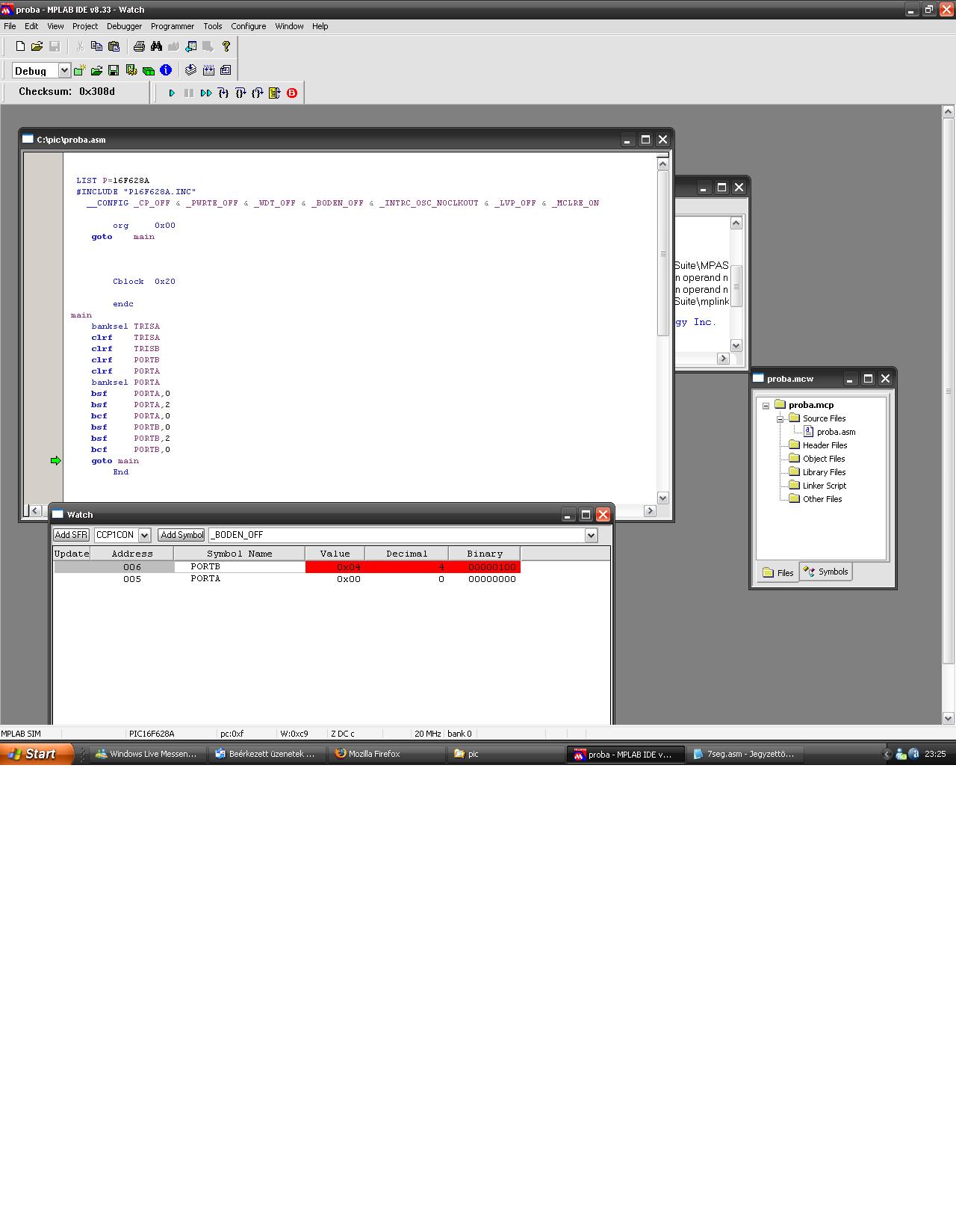Click the Step Out debug icon
Screen dimensions: 956x1232
click(x=258, y=93)
